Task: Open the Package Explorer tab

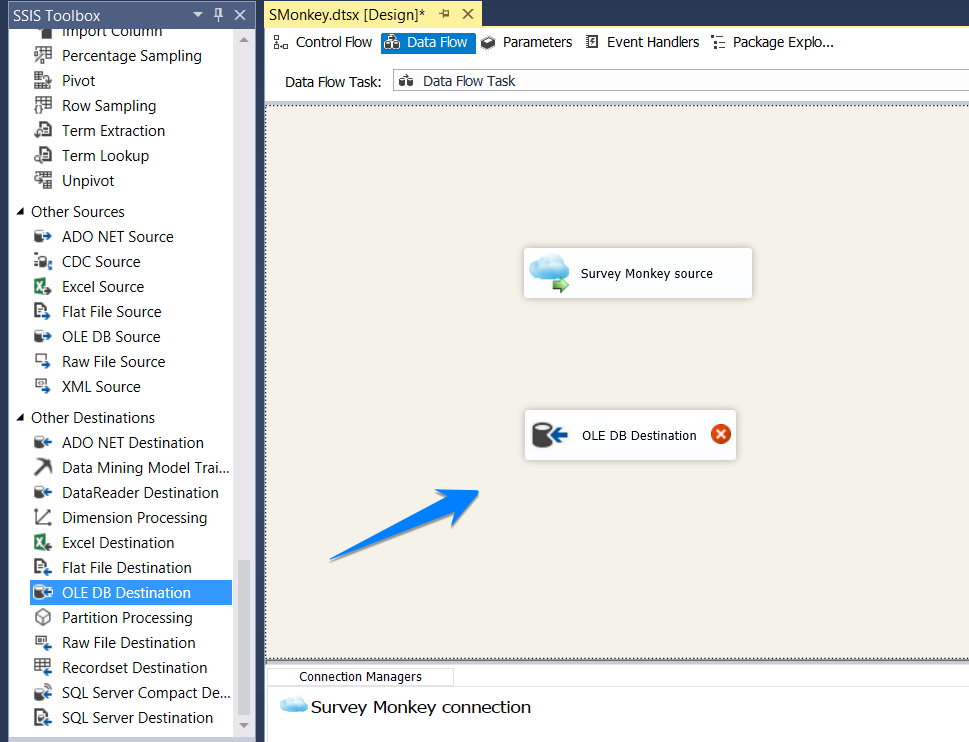Action: point(772,42)
